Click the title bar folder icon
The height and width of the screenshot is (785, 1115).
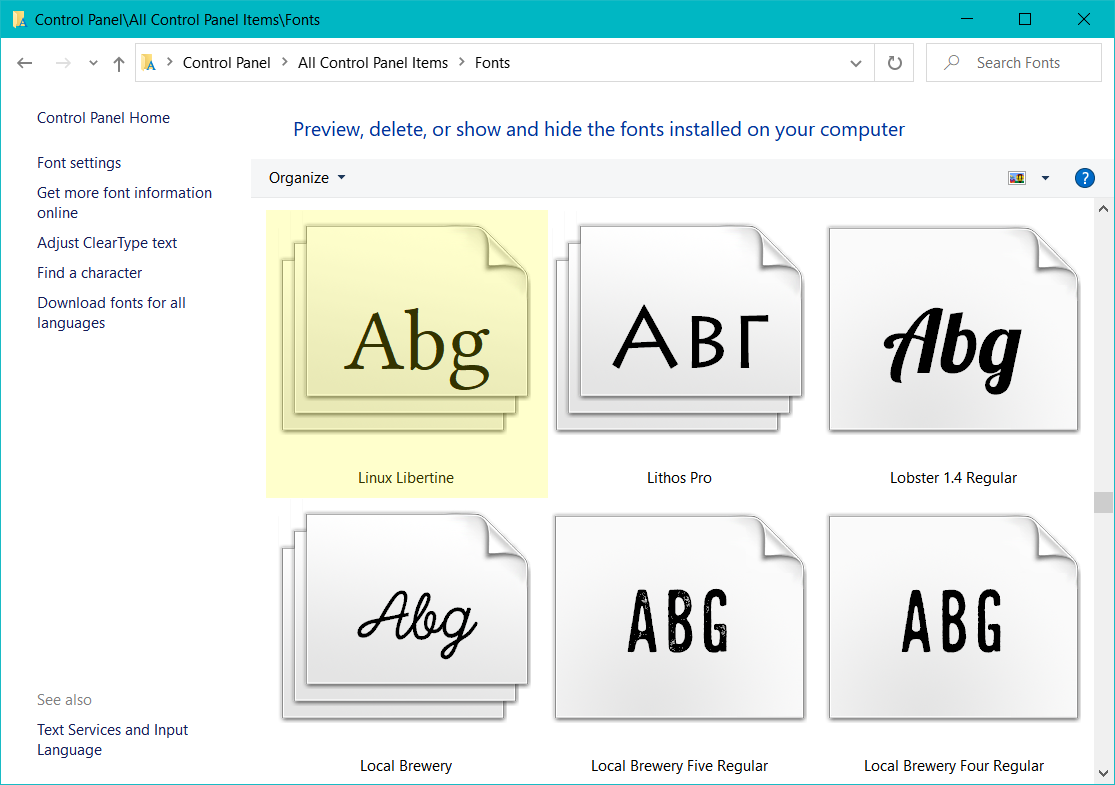pos(19,19)
